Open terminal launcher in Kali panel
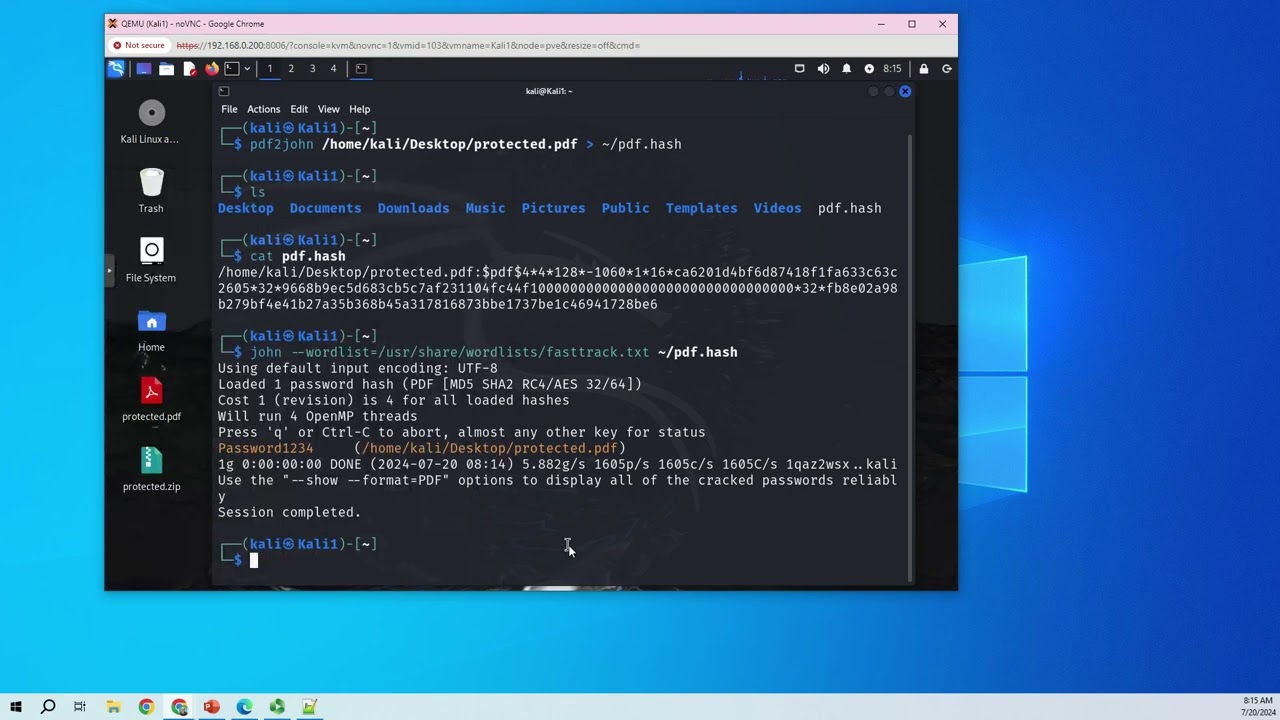Screen dimensions: 1280x720 pos(232,69)
